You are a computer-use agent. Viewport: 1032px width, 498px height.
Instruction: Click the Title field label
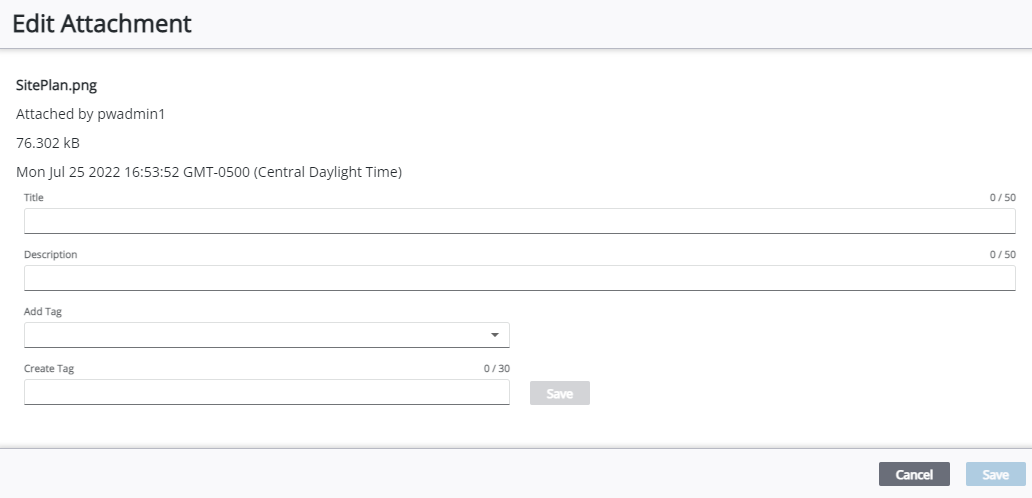click(34, 198)
